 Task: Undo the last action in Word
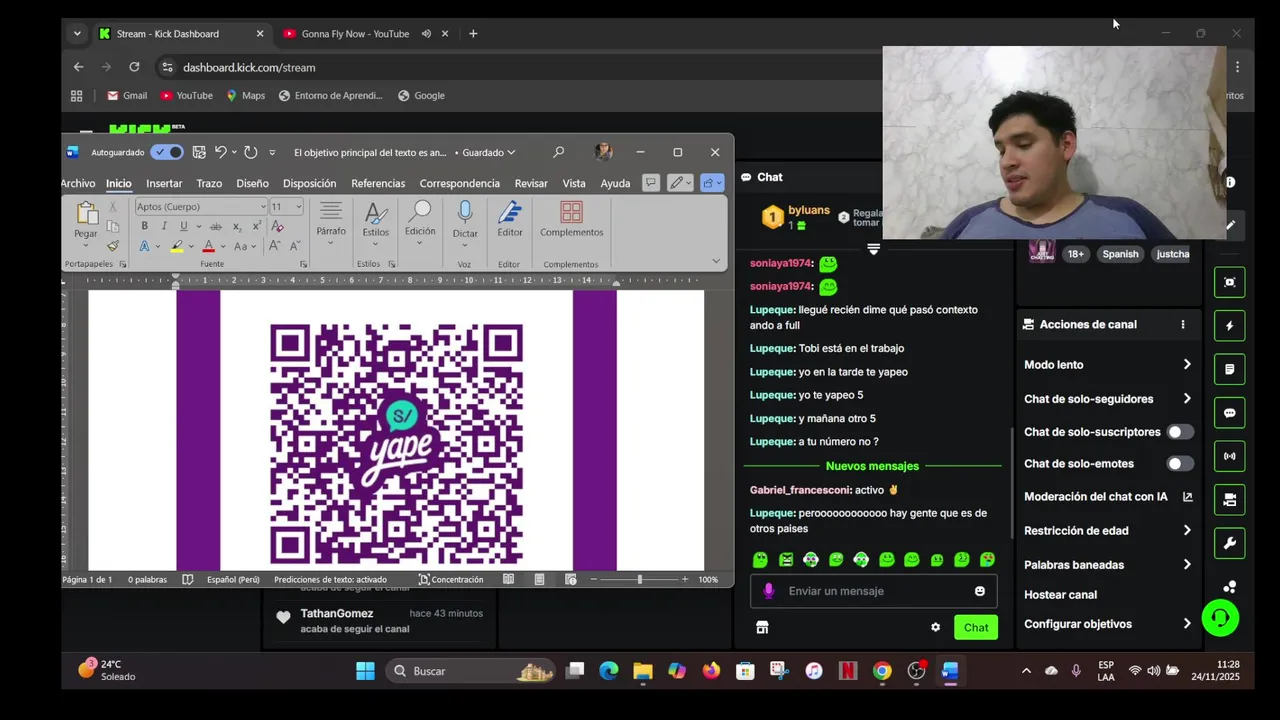click(x=220, y=152)
